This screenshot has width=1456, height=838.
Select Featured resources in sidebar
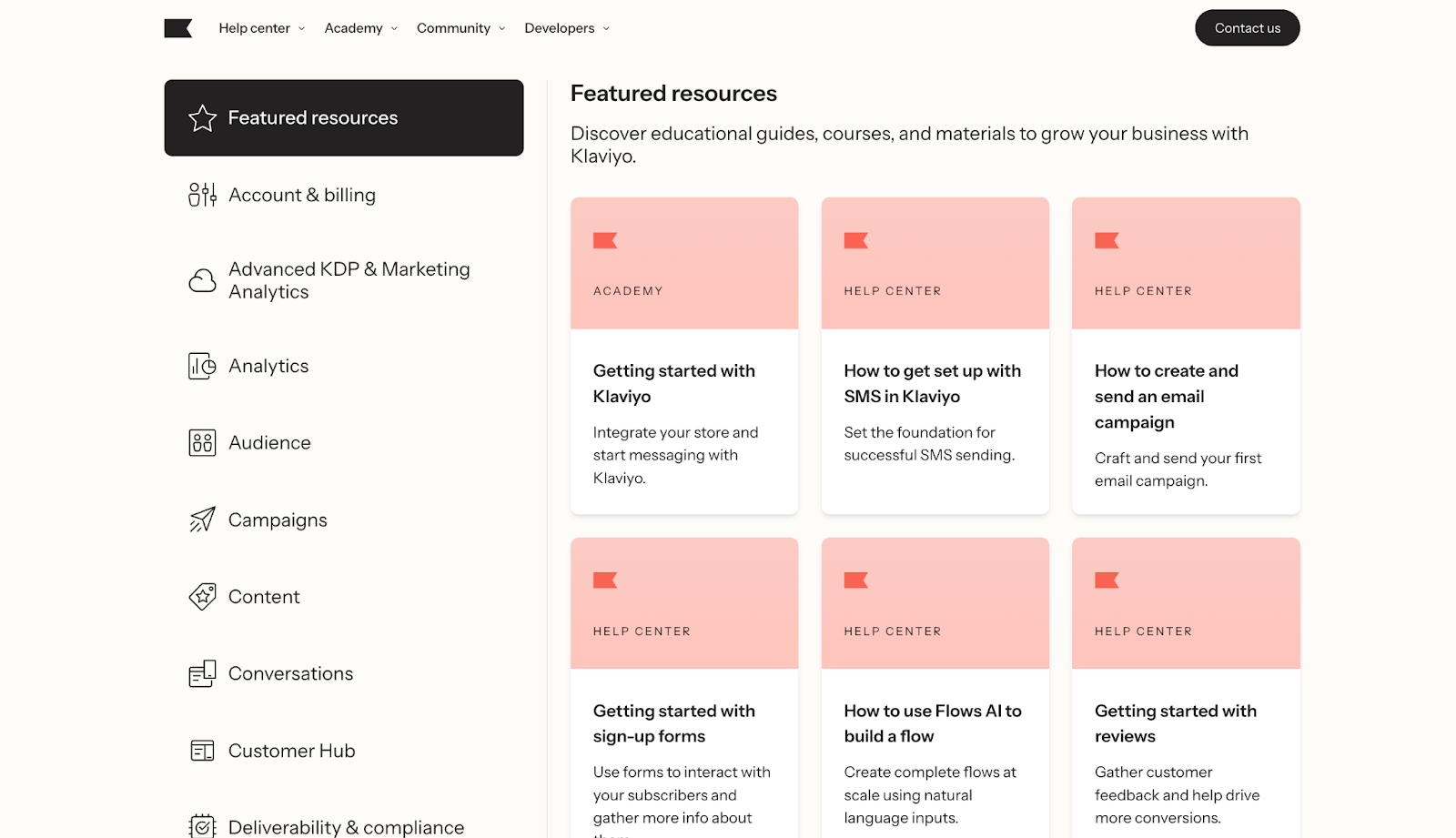pyautogui.click(x=344, y=118)
